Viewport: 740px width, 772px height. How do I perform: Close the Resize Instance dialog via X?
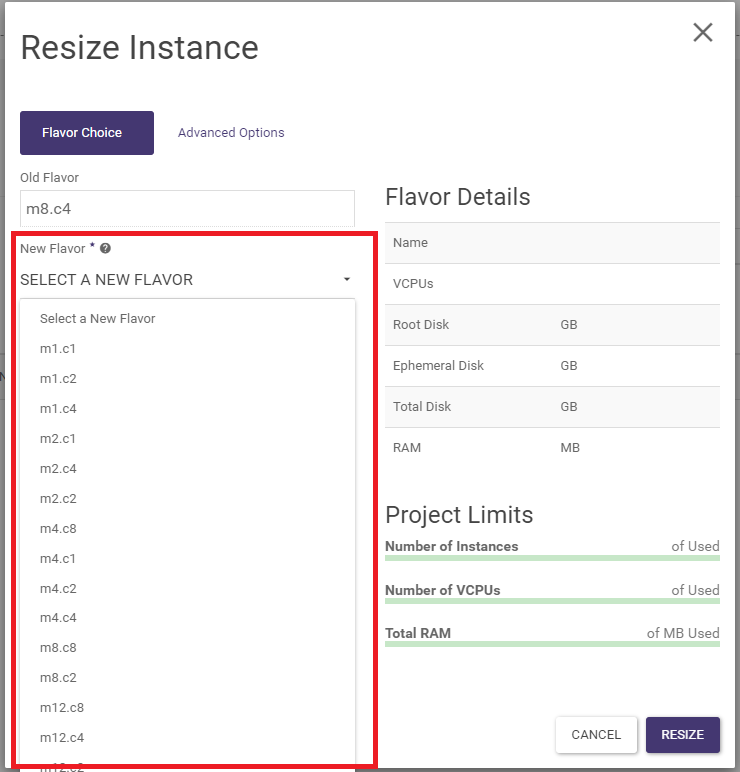703,32
